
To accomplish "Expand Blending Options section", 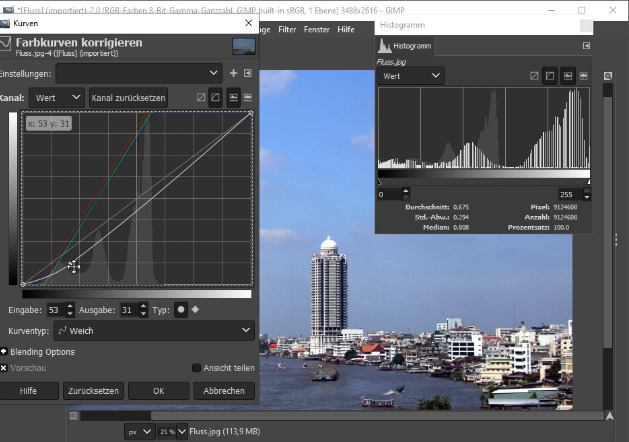I will point(4,352).
